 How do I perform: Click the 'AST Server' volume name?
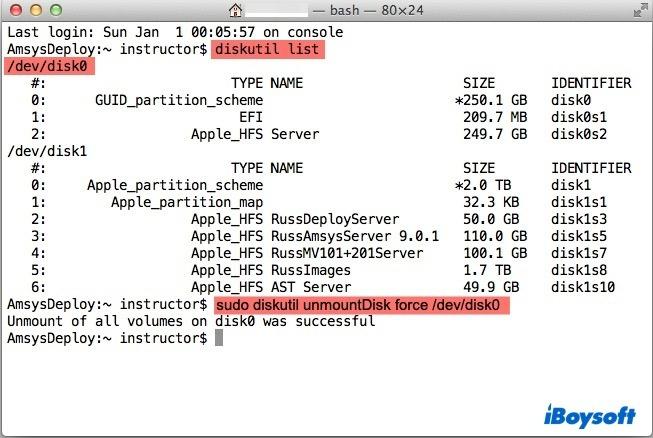pos(310,287)
